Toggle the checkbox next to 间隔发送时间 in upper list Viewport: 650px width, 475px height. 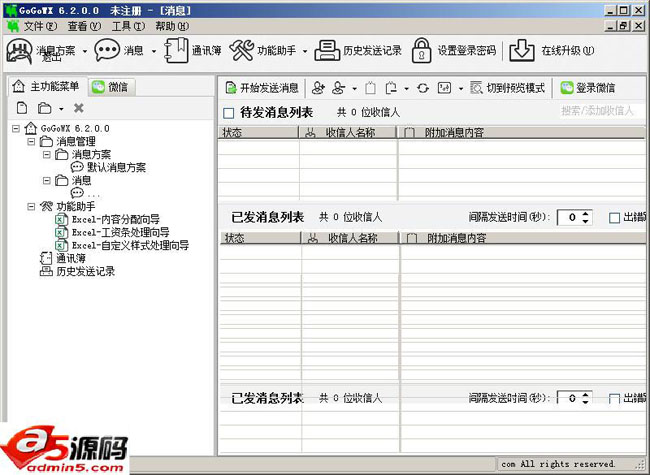click(614, 218)
